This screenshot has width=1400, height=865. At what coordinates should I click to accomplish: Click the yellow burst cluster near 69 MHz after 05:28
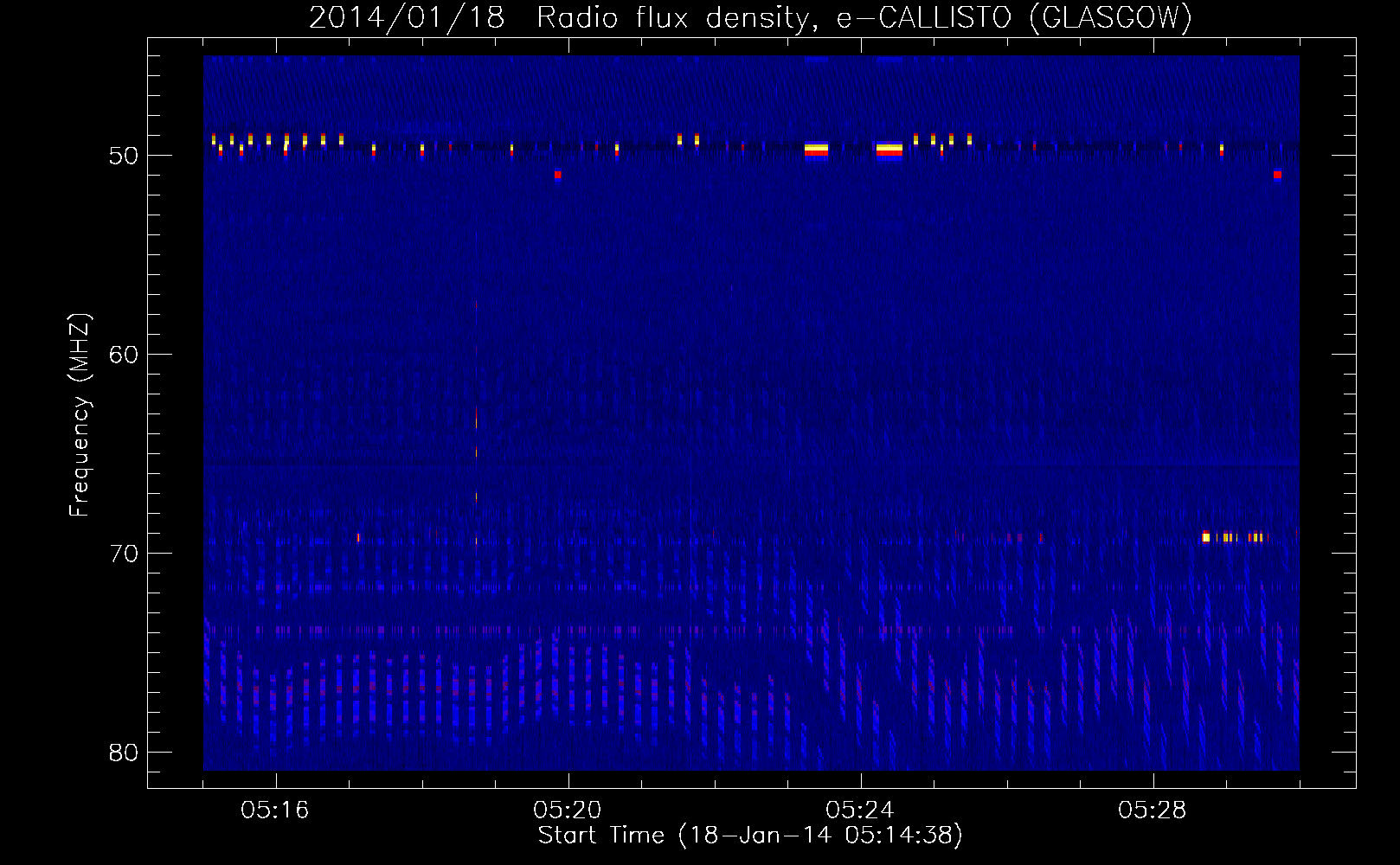(1233, 537)
